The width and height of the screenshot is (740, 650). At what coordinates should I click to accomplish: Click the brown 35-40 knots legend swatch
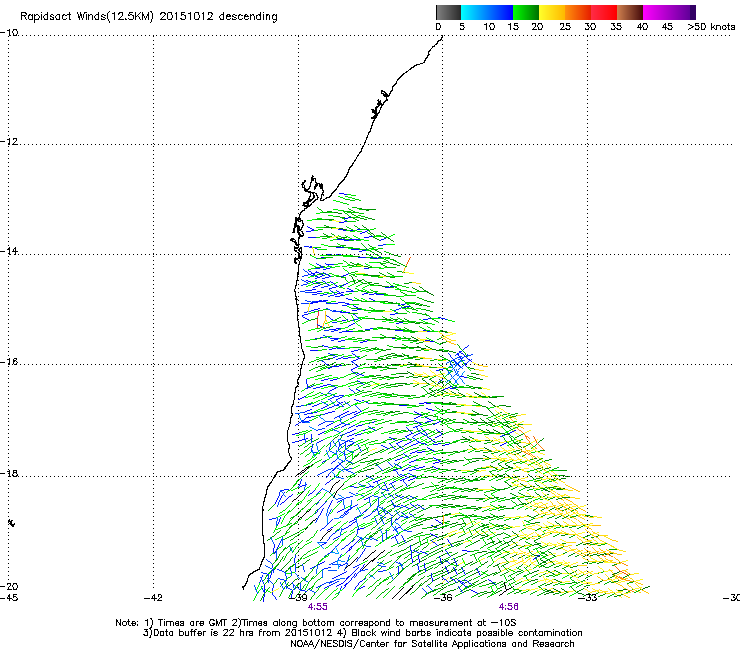[x=630, y=12]
